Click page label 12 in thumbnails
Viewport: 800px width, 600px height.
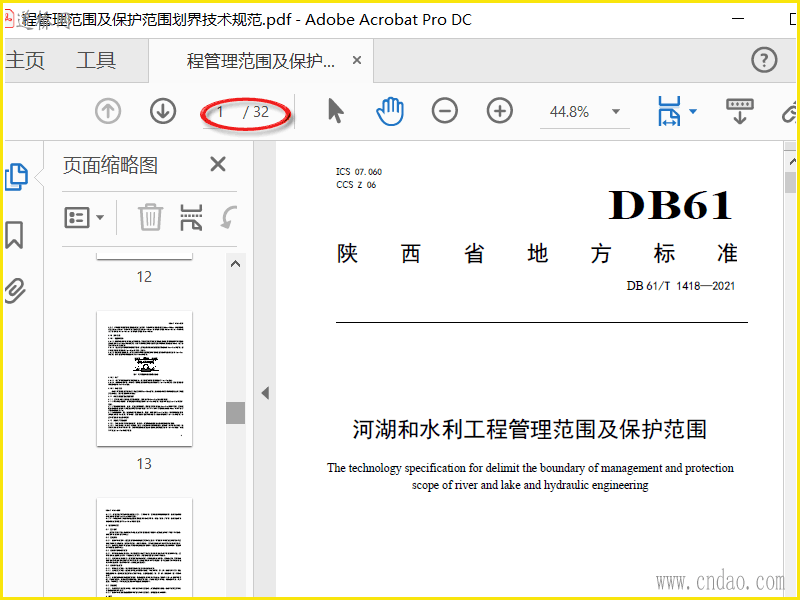tap(144, 277)
